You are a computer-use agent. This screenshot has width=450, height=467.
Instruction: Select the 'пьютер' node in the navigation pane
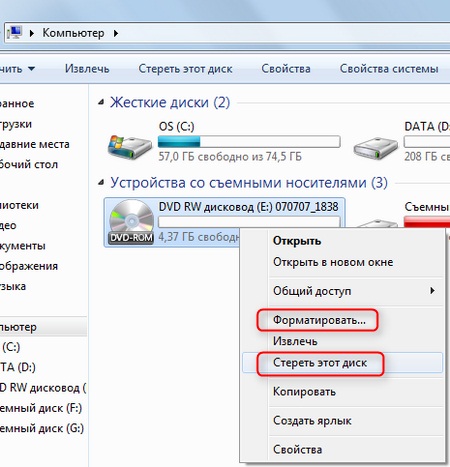tap(43, 327)
